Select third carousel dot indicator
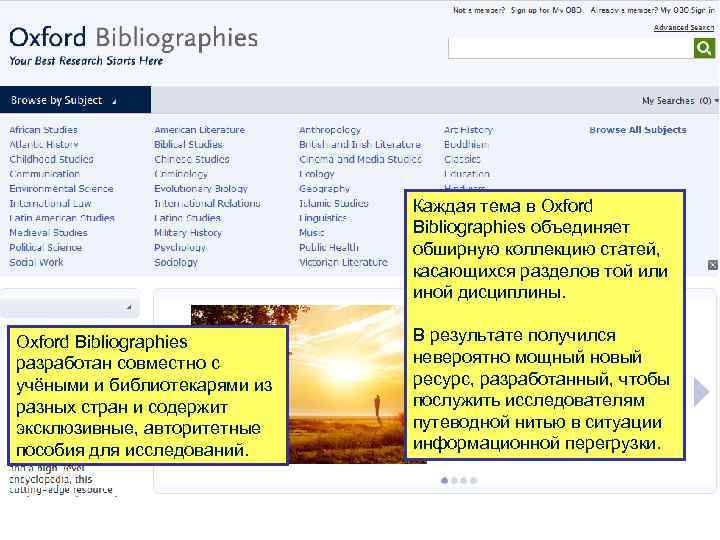Image resolution: width=720 pixels, height=540 pixels. (x=464, y=480)
